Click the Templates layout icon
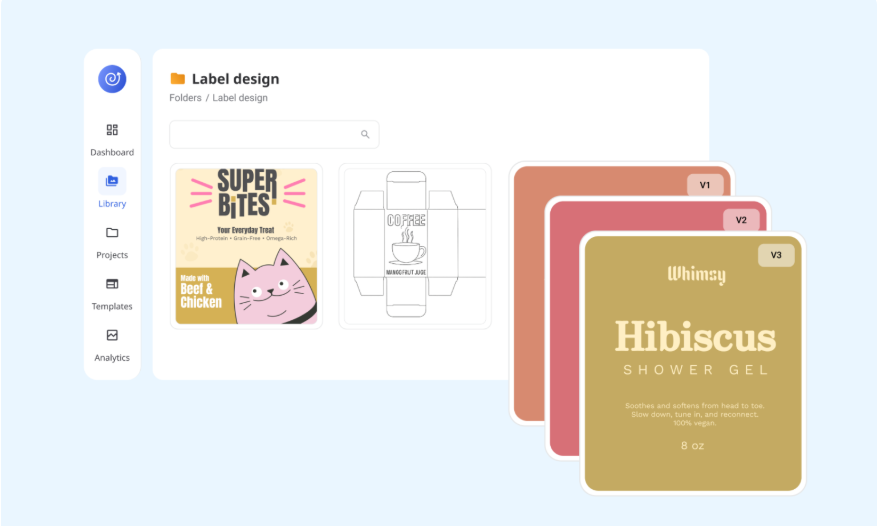Image resolution: width=878 pixels, height=526 pixels. click(x=112, y=284)
